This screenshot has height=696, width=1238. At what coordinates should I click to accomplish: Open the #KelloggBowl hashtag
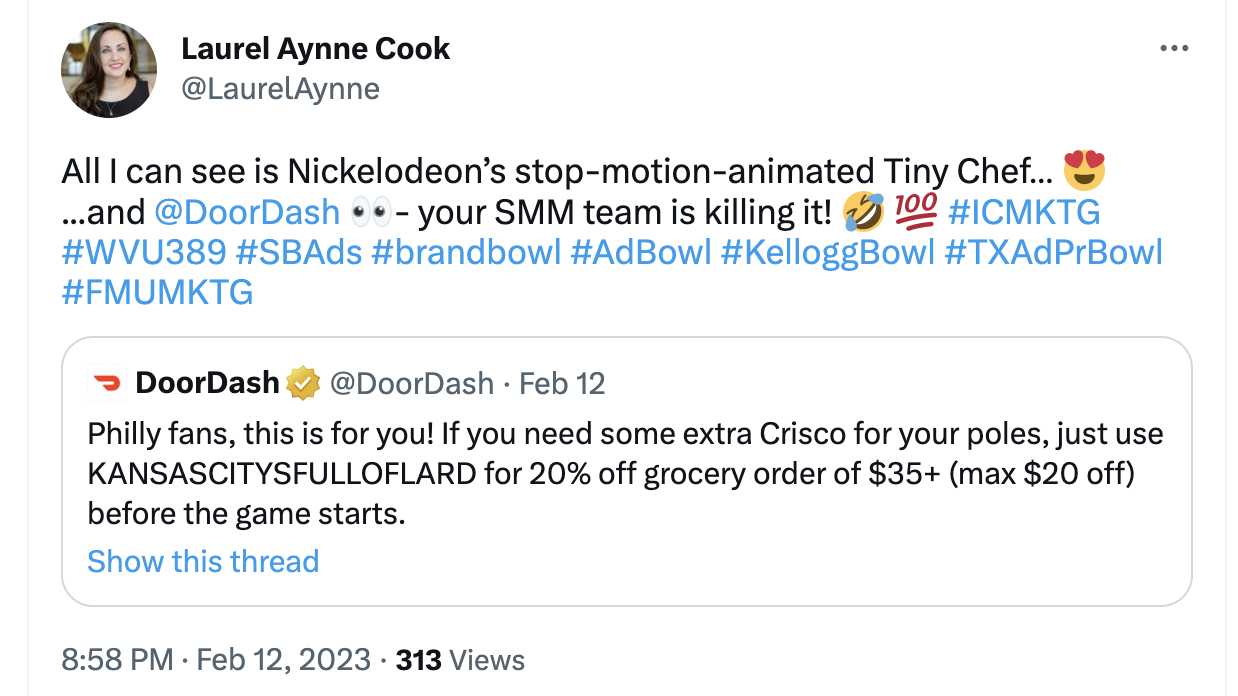click(829, 252)
